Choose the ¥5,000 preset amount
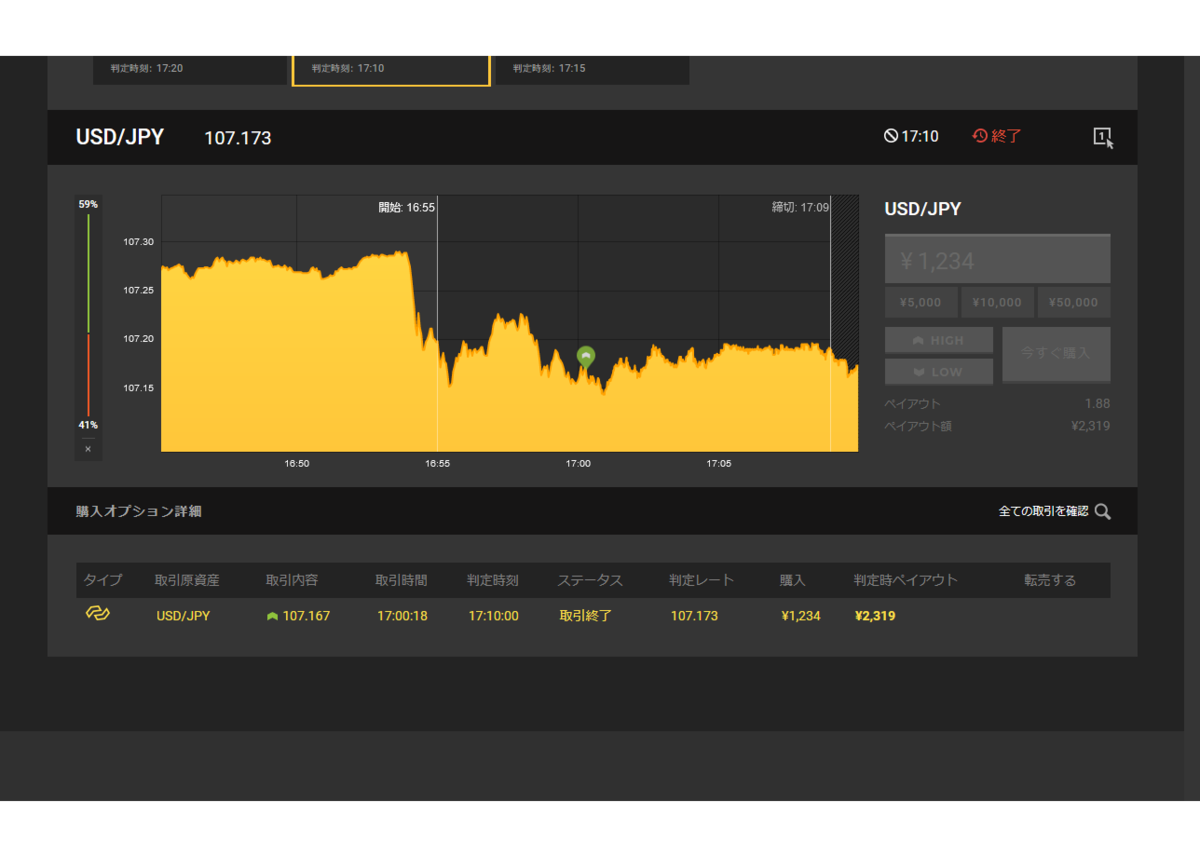 click(920, 302)
